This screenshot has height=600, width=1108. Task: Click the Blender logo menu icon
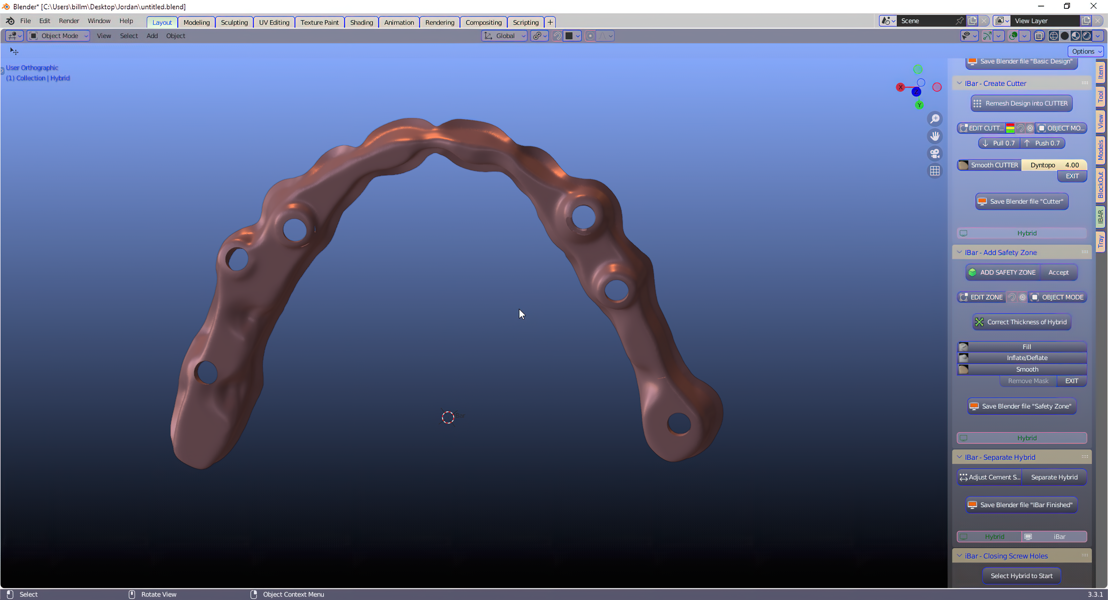click(x=10, y=21)
